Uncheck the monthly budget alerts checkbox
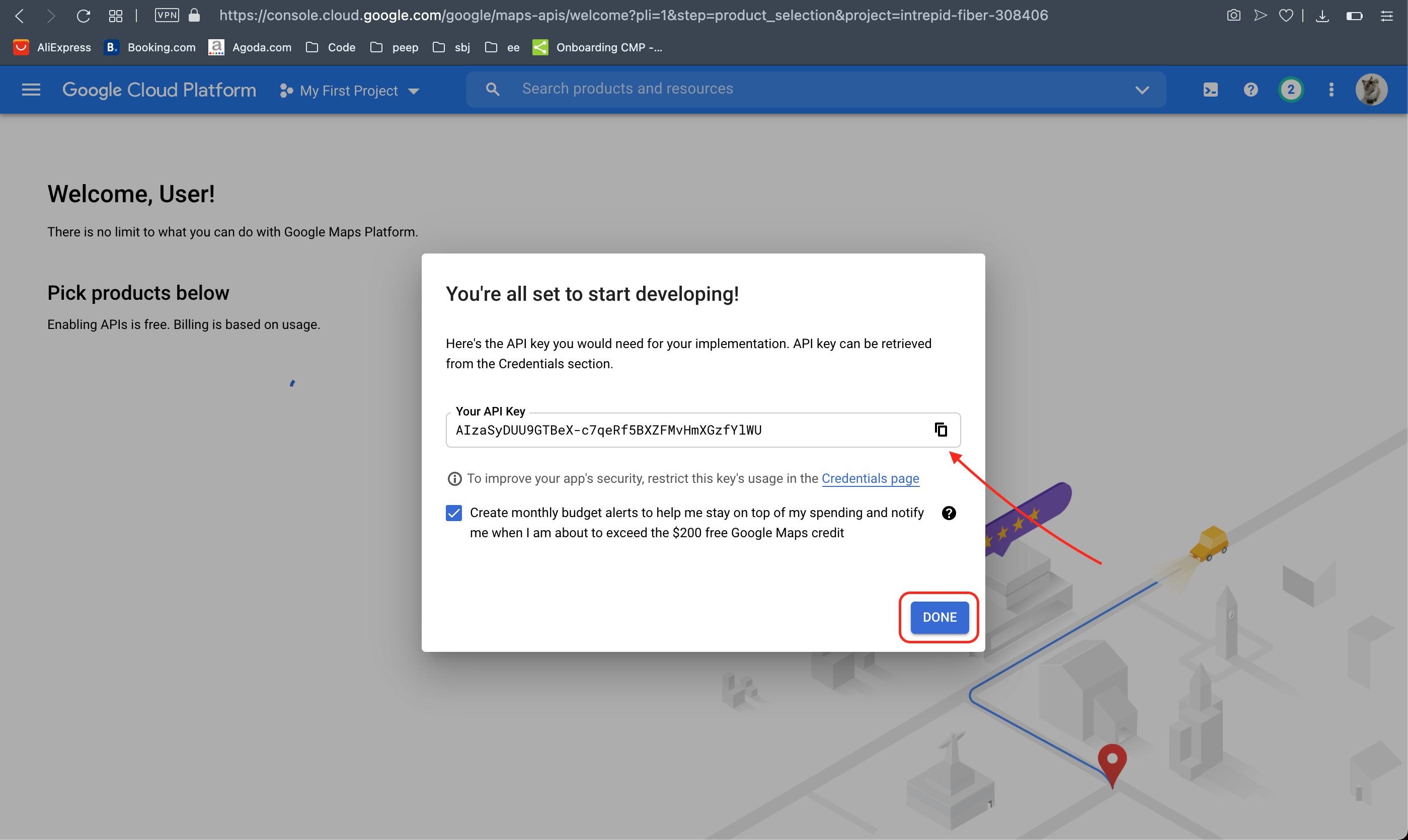Image resolution: width=1408 pixels, height=840 pixels. [x=453, y=513]
